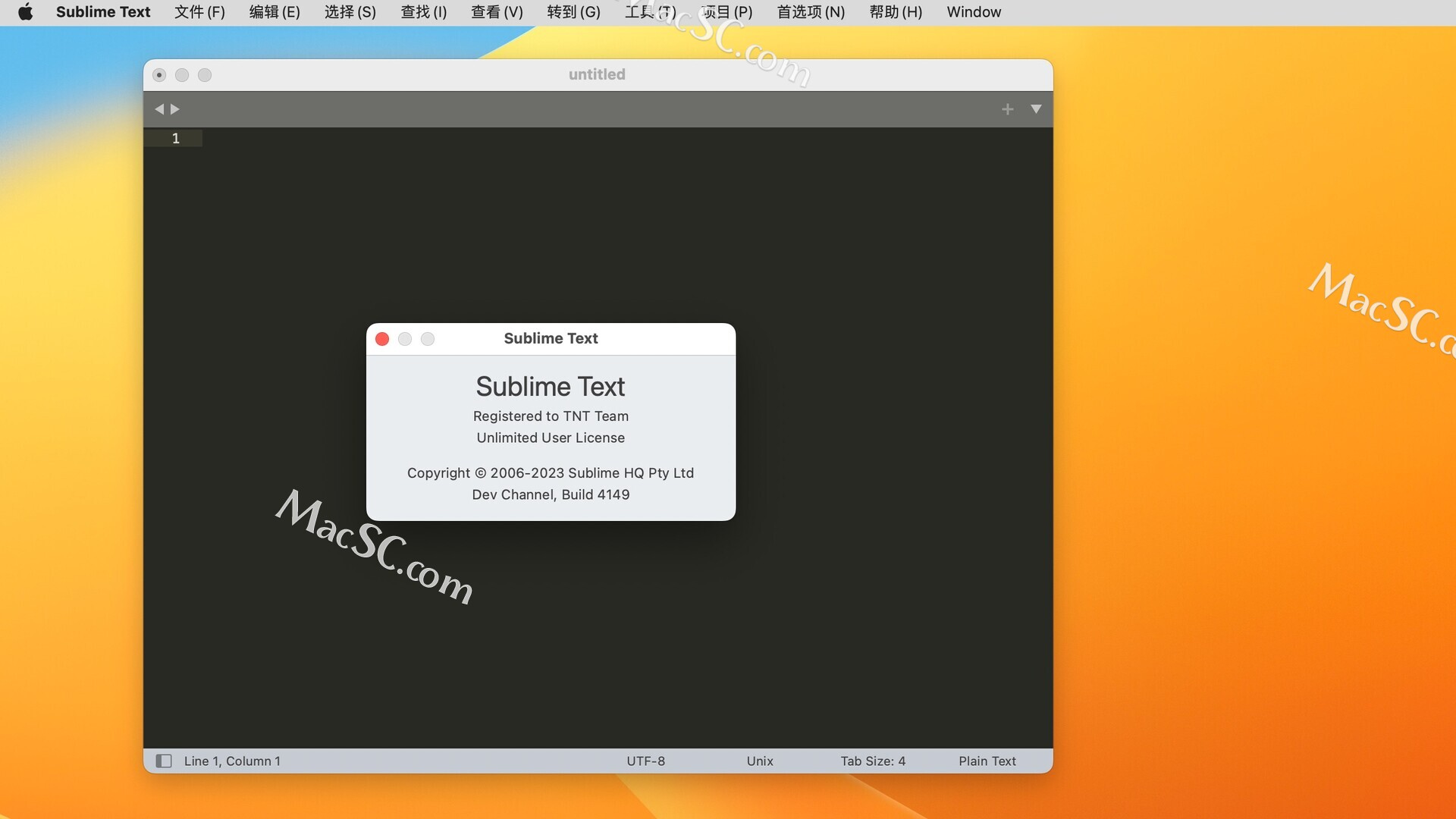Click line number 1 in gutter

click(x=176, y=138)
